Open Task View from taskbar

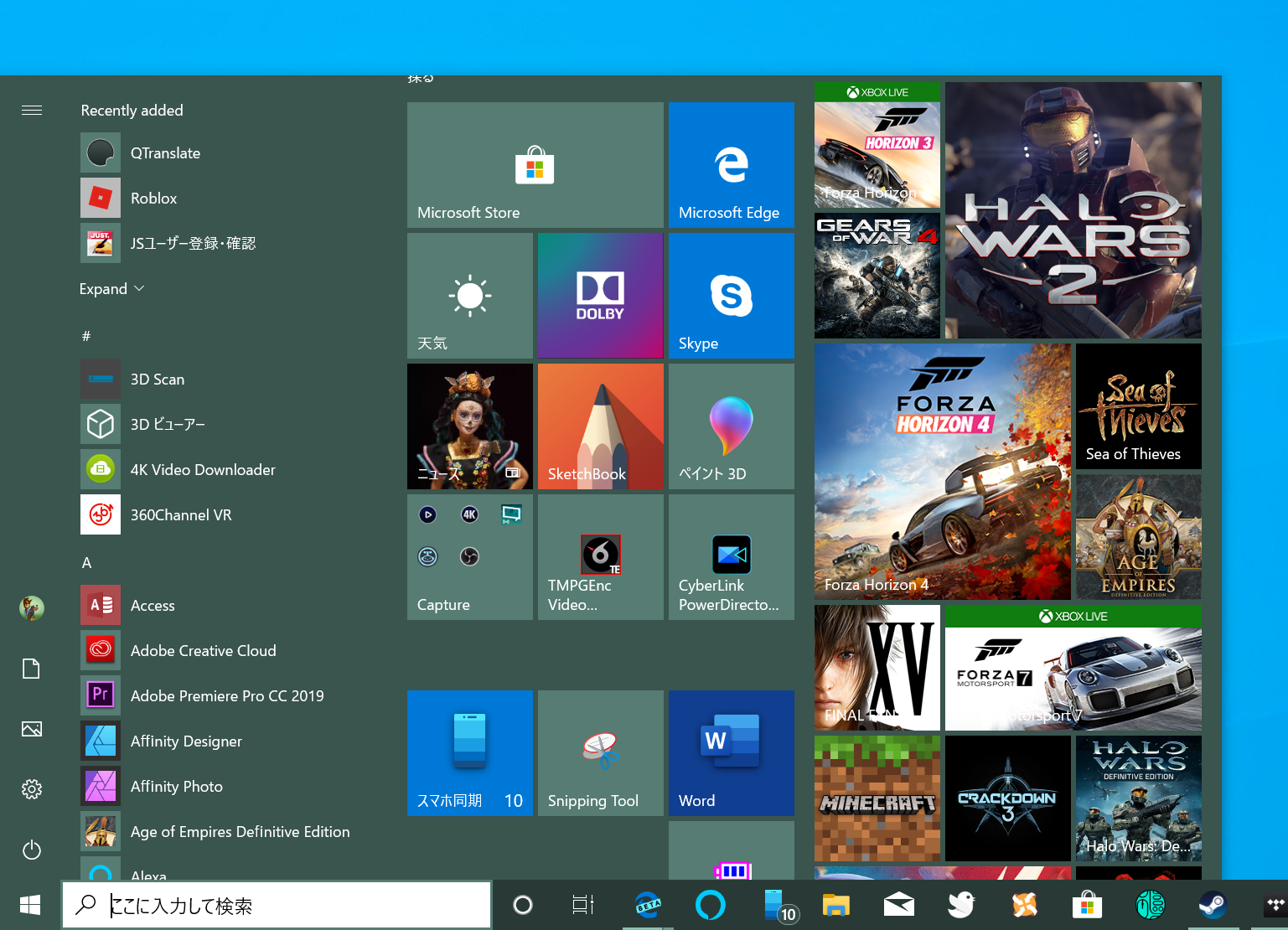tap(583, 905)
